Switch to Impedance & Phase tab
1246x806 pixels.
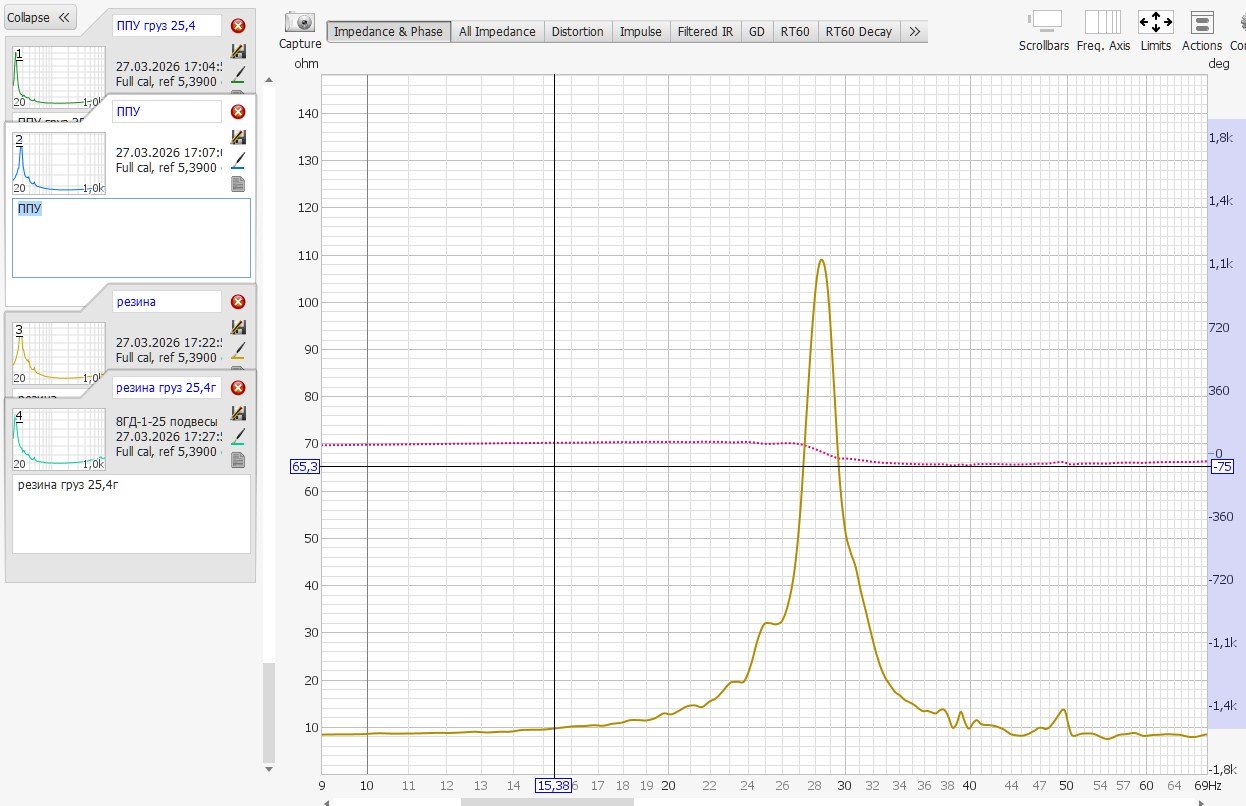point(388,31)
